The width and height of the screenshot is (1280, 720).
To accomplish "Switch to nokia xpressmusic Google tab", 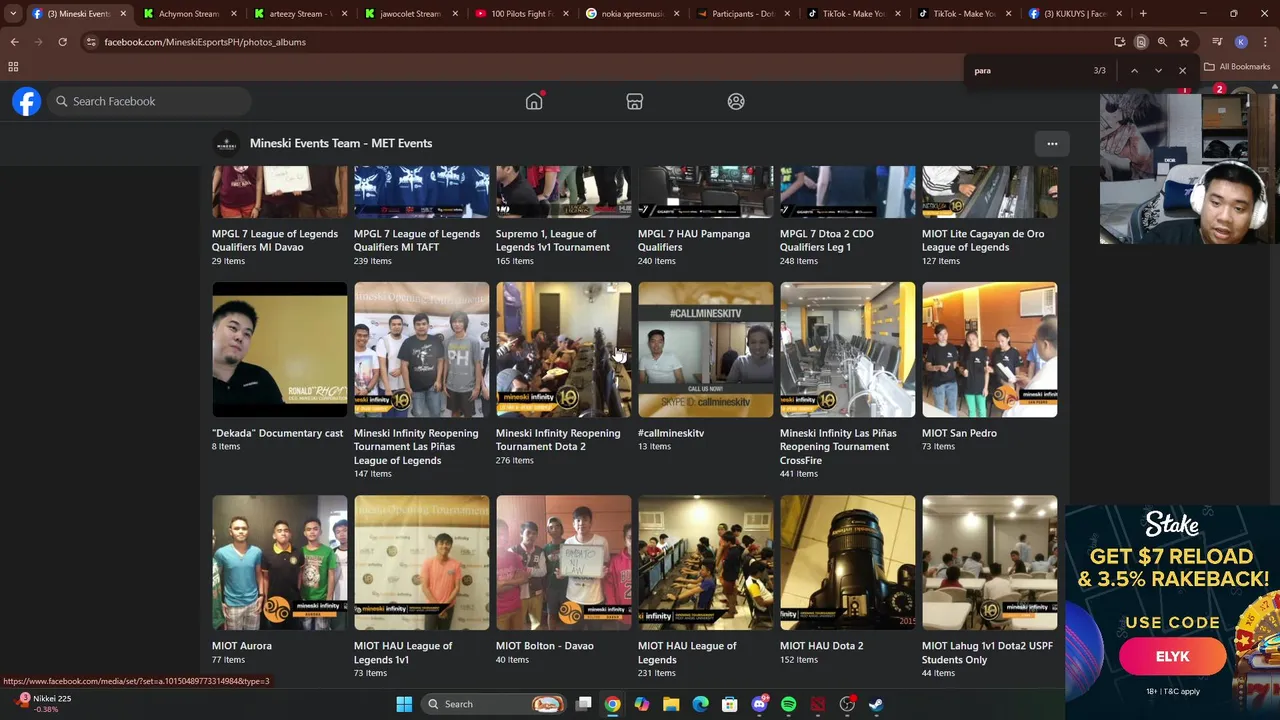I will point(631,14).
